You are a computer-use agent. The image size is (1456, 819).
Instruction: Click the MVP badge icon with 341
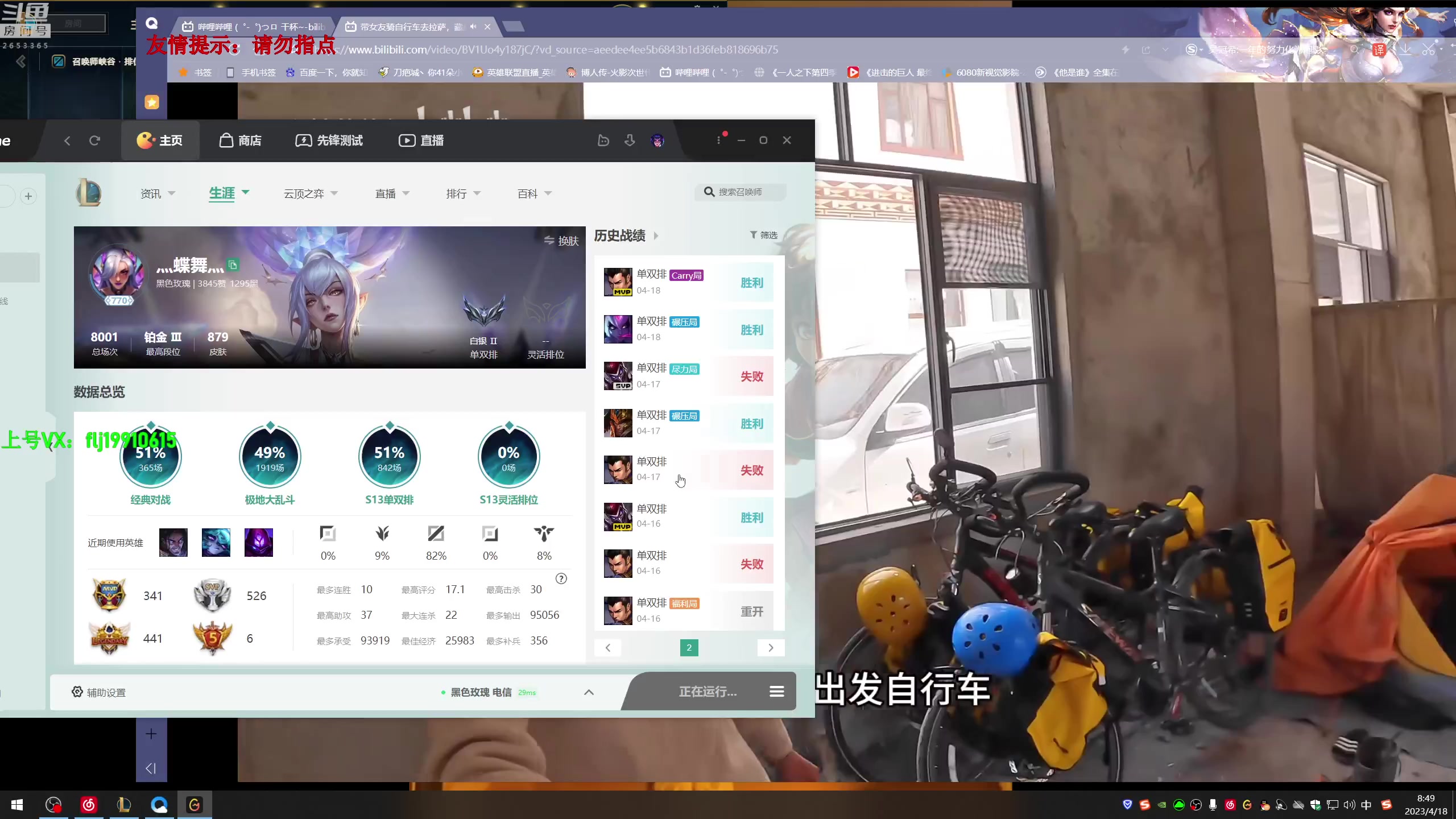tap(109, 595)
